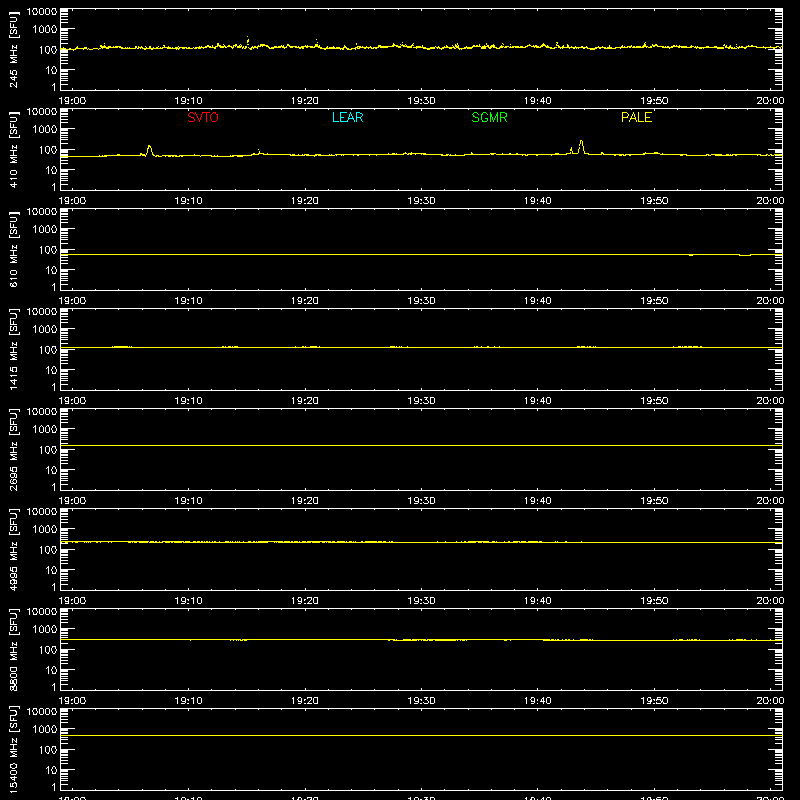Click 19:00 tick label under 2695 MHz plot
The width and height of the screenshot is (800, 800).
72,501
